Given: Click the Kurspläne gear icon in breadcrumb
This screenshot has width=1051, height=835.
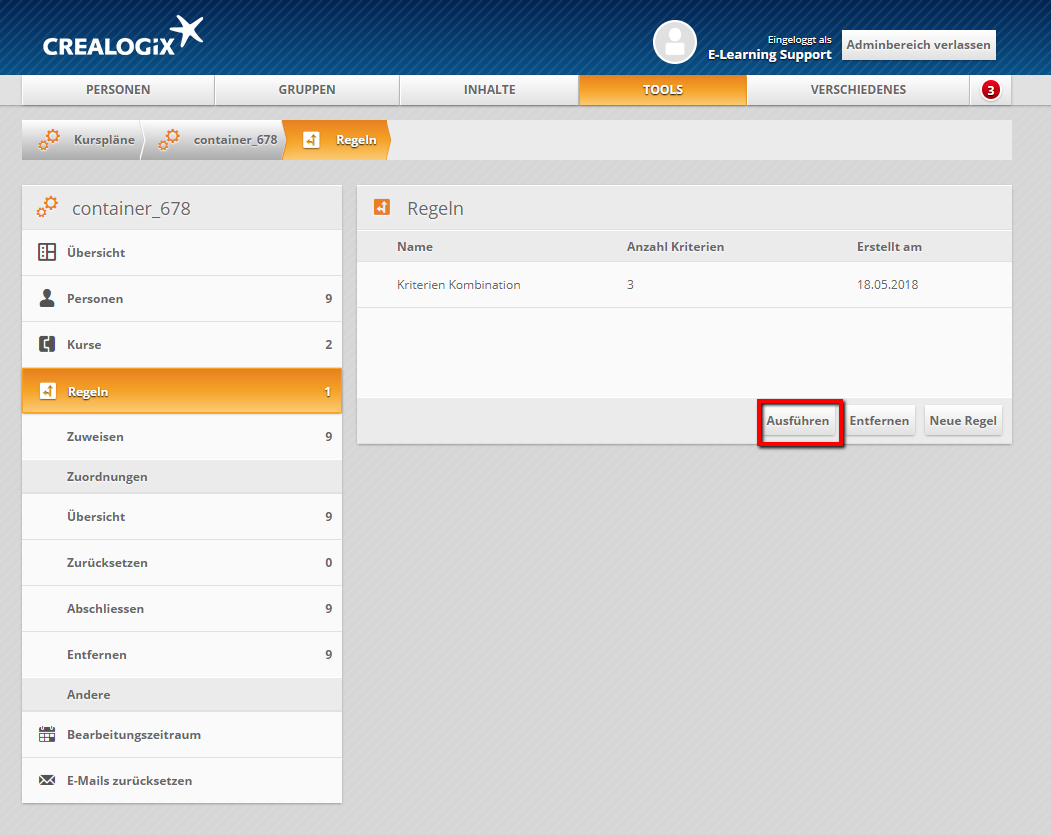Looking at the screenshot, I should pyautogui.click(x=49, y=140).
